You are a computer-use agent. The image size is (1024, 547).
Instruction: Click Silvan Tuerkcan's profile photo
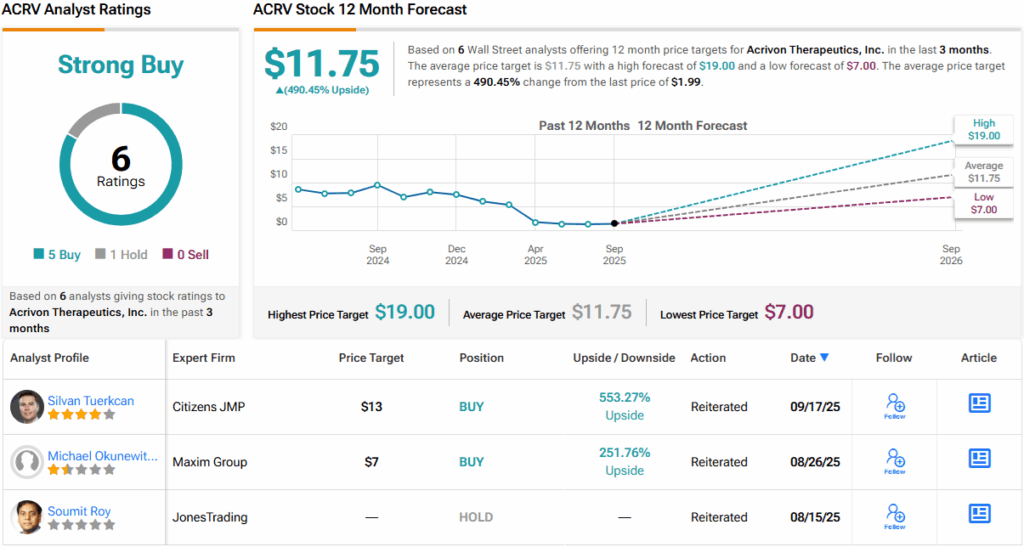27,407
